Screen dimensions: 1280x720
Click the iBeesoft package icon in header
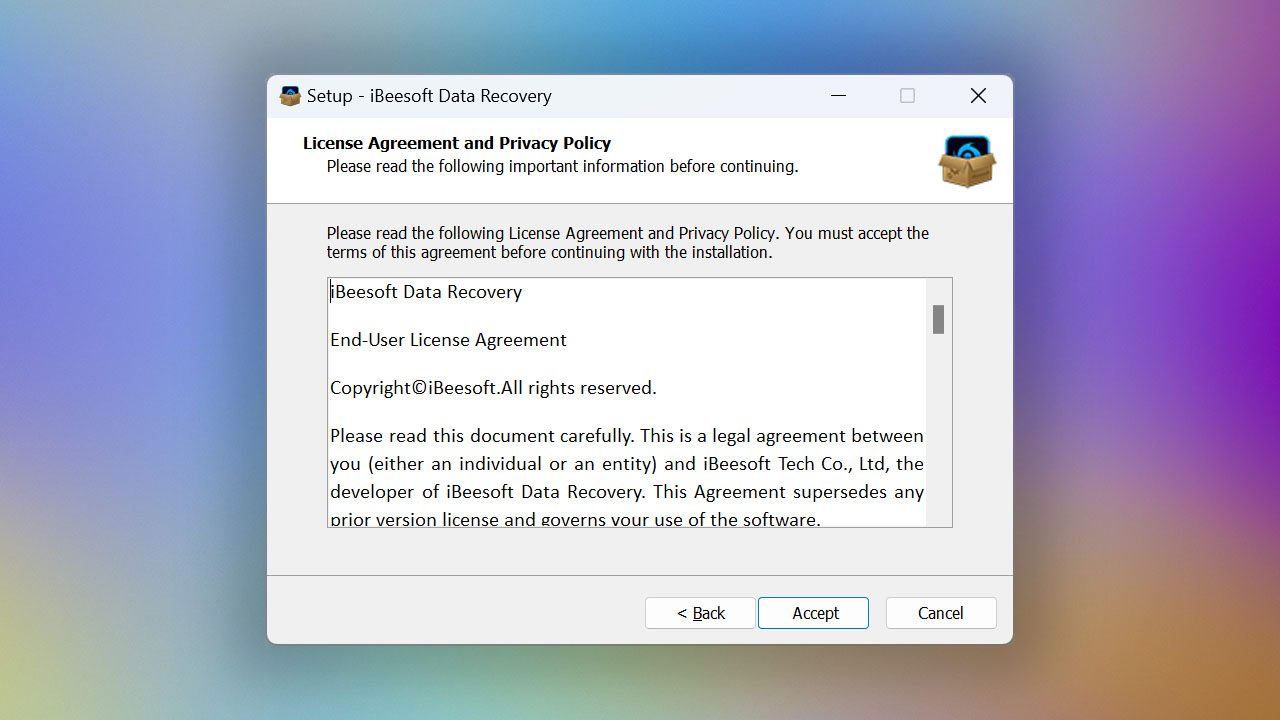(x=967, y=161)
